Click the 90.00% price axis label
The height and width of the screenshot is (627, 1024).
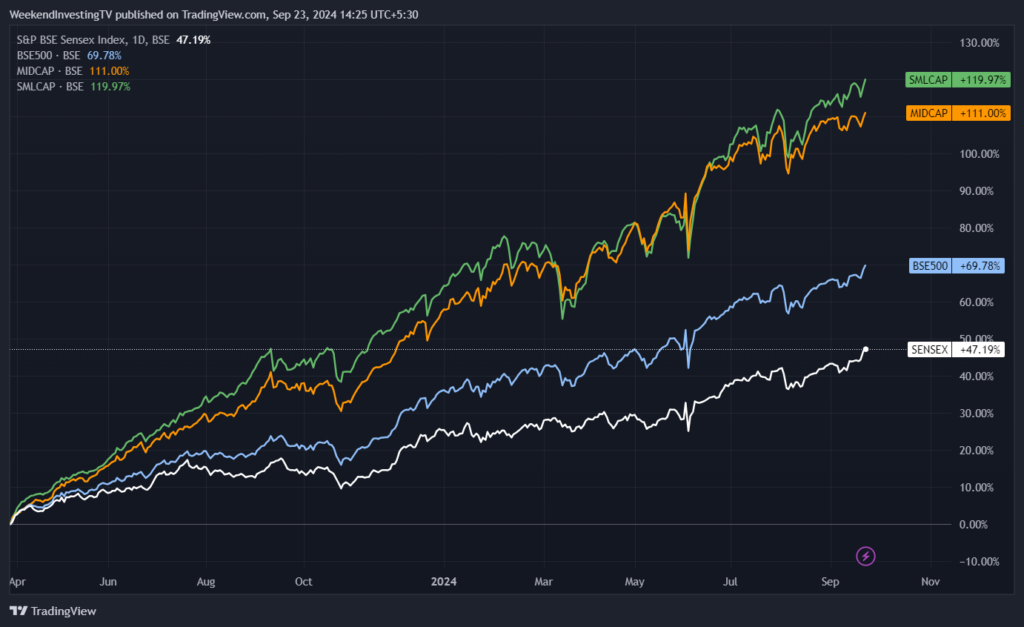(976, 191)
